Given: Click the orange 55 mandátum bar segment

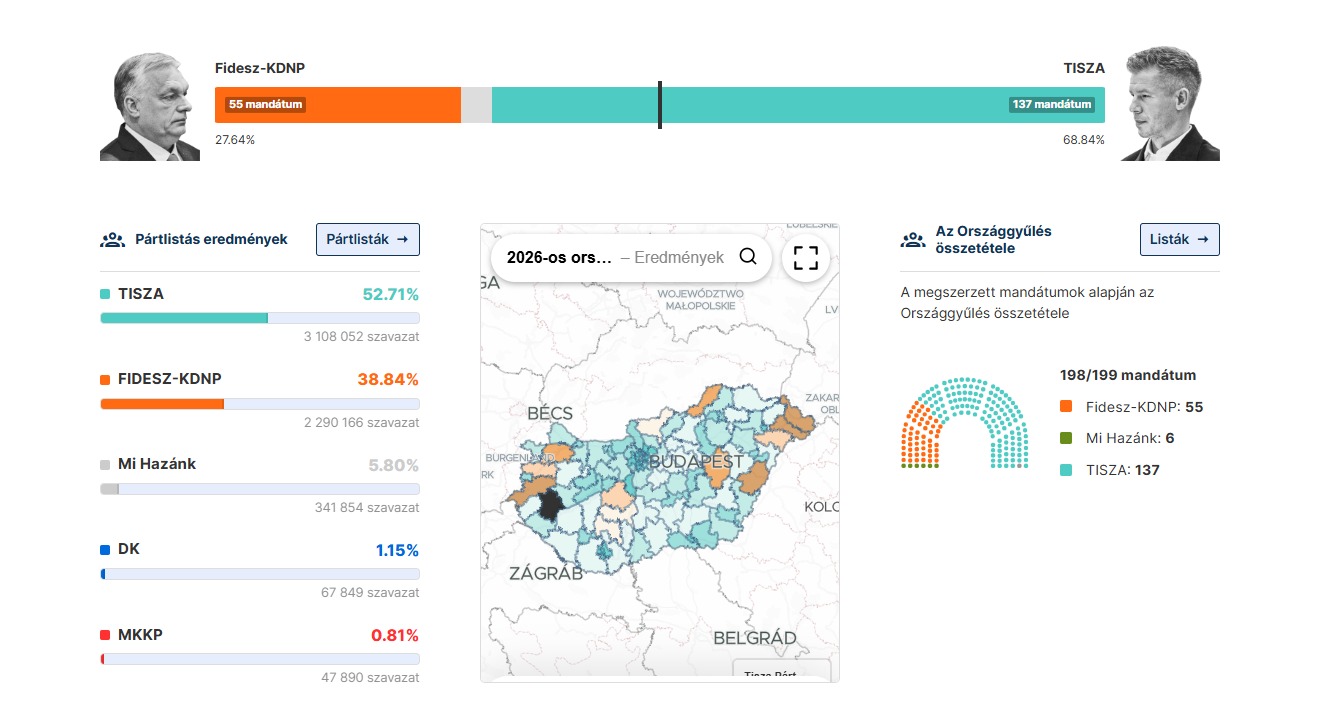Looking at the screenshot, I should point(337,105).
